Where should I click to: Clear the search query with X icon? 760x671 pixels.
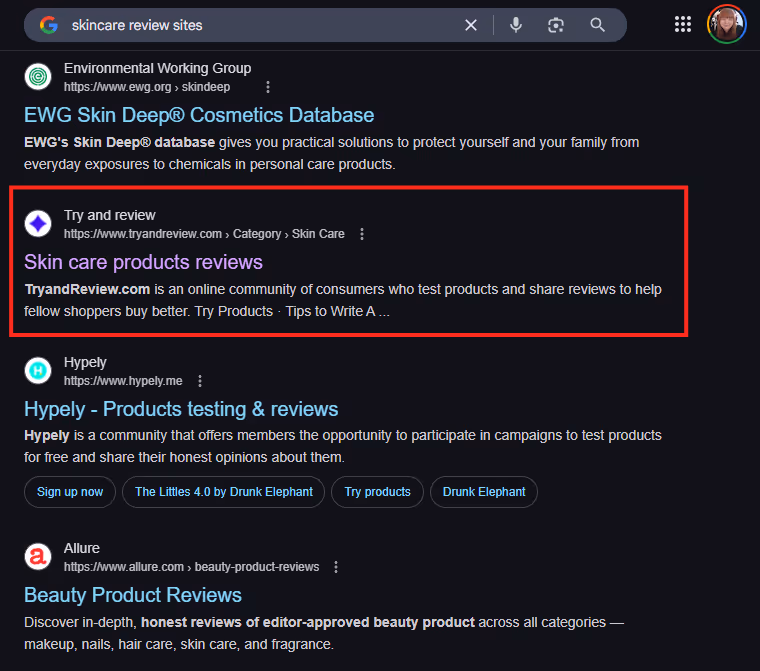point(471,25)
